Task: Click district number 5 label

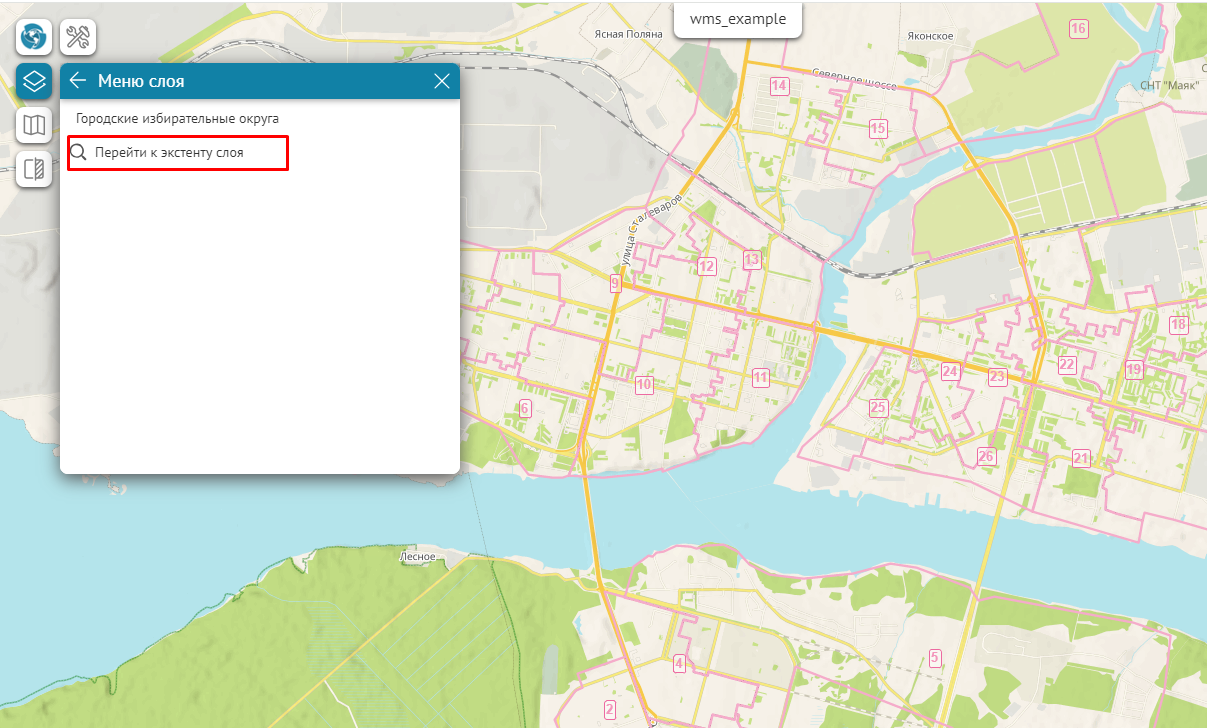Action: pyautogui.click(x=935, y=657)
